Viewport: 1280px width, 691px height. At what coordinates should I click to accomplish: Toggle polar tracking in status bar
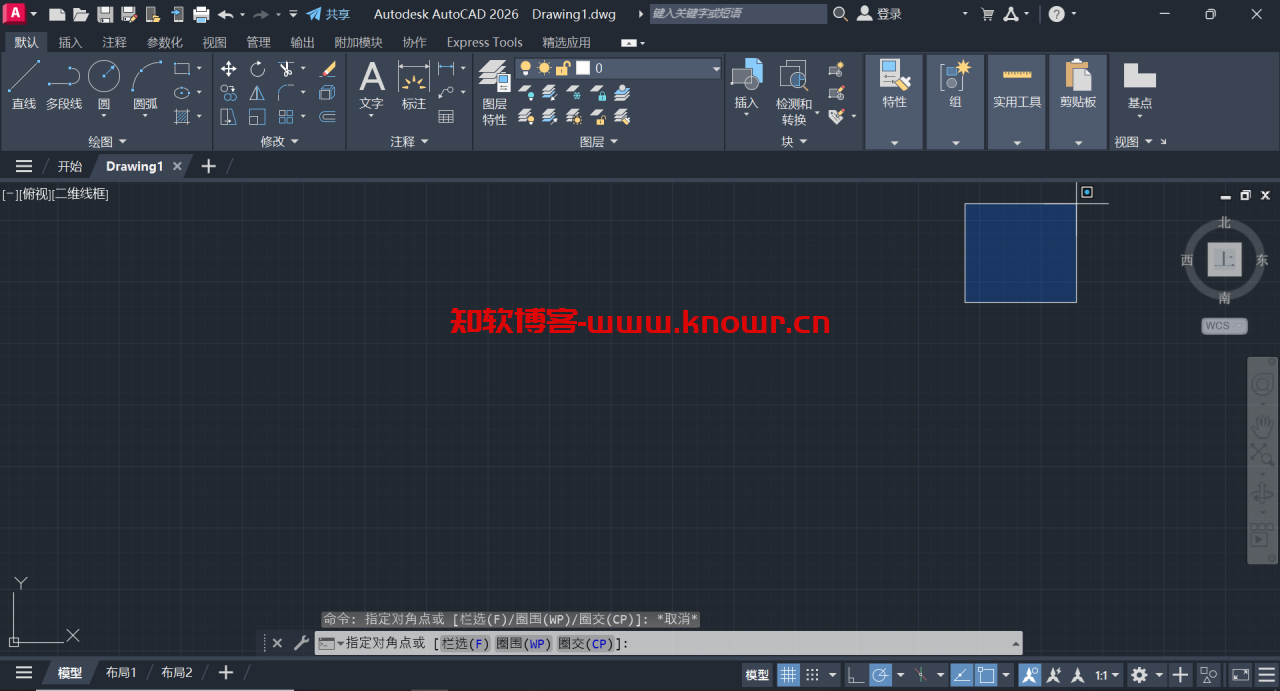(x=880, y=675)
